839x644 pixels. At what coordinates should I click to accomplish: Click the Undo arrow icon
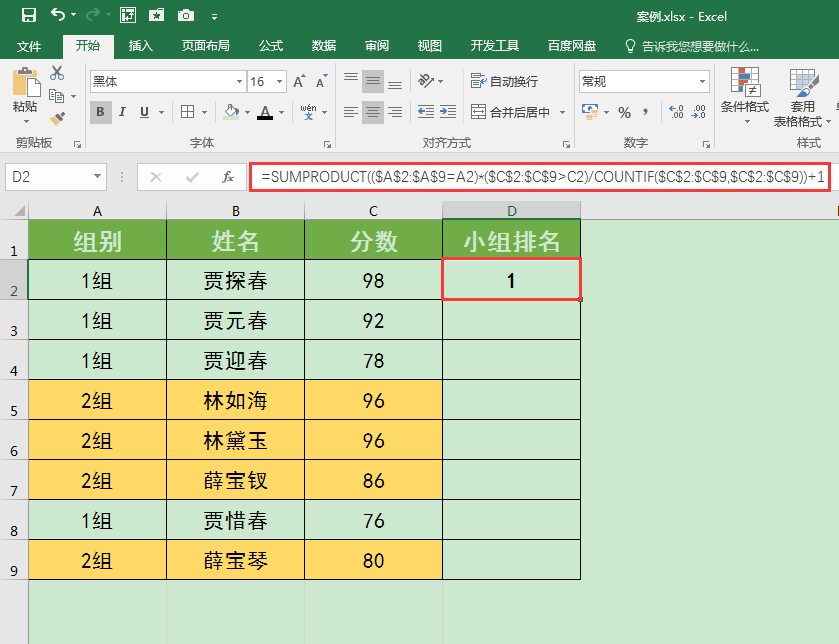(x=58, y=15)
